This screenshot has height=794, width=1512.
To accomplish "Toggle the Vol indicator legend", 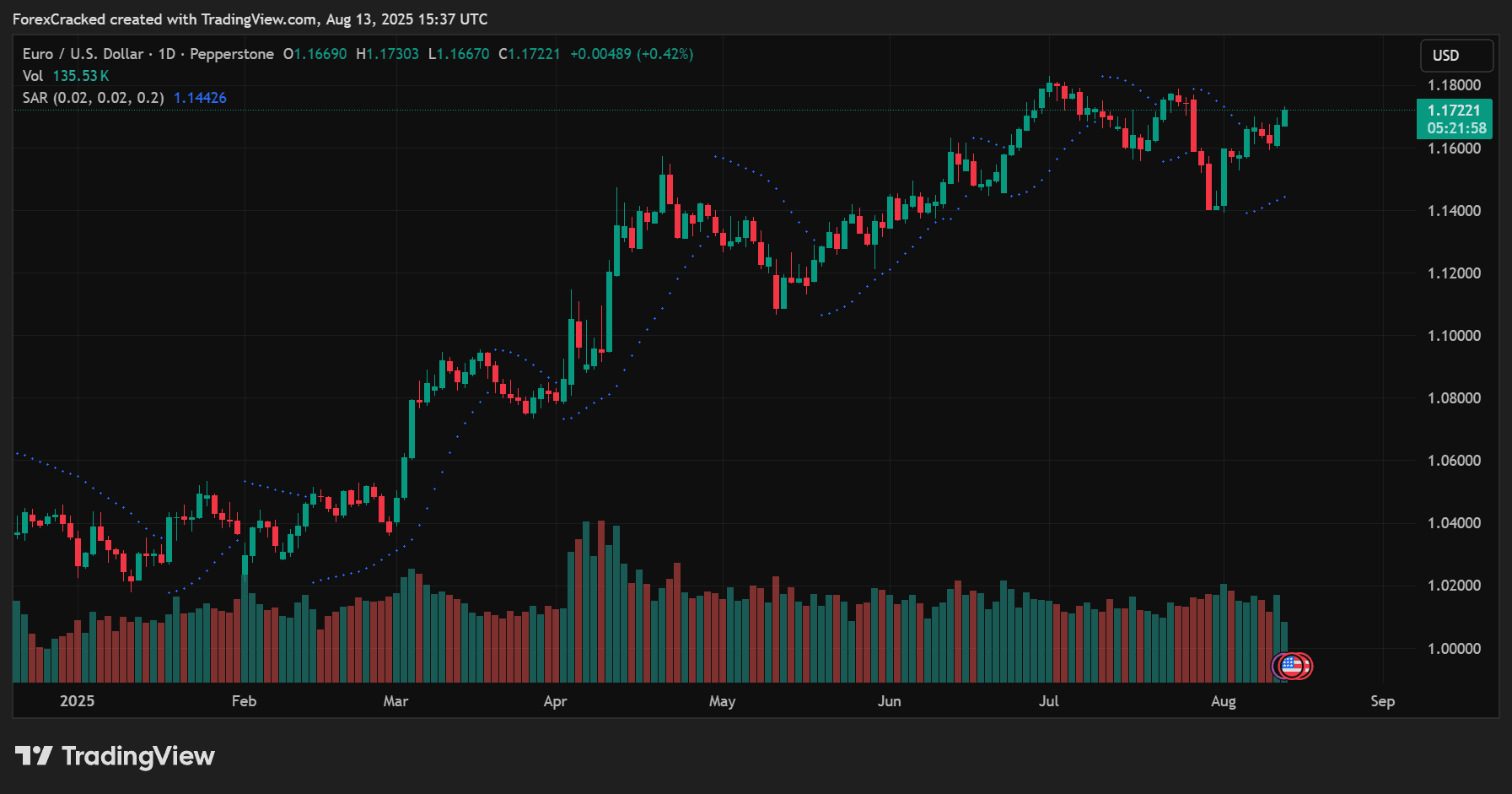I will coord(32,75).
